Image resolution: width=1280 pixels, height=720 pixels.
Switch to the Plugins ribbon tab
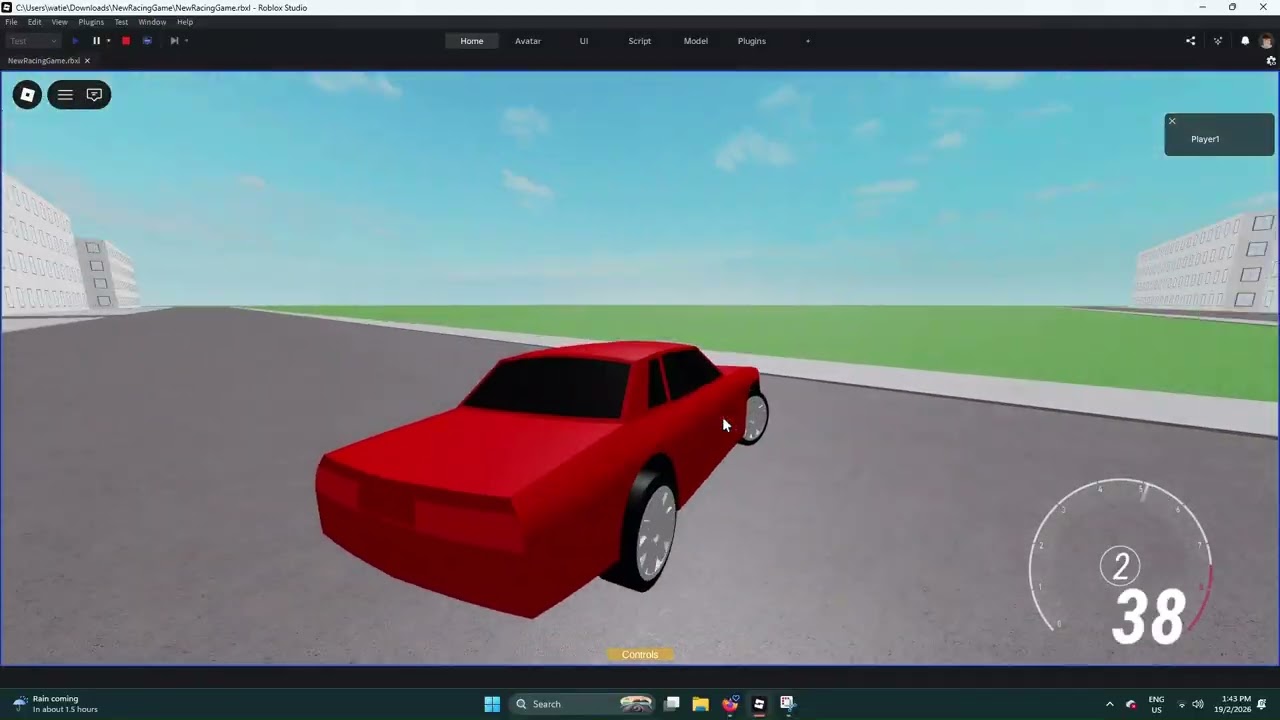(x=752, y=41)
